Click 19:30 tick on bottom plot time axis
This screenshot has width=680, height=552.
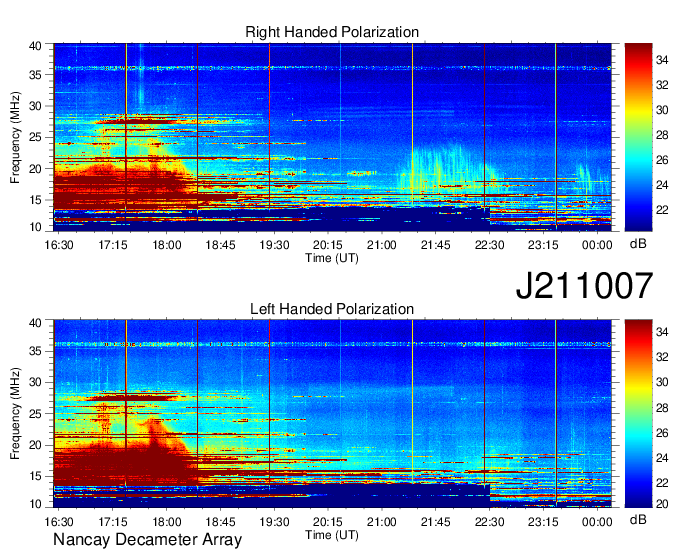[275, 522]
